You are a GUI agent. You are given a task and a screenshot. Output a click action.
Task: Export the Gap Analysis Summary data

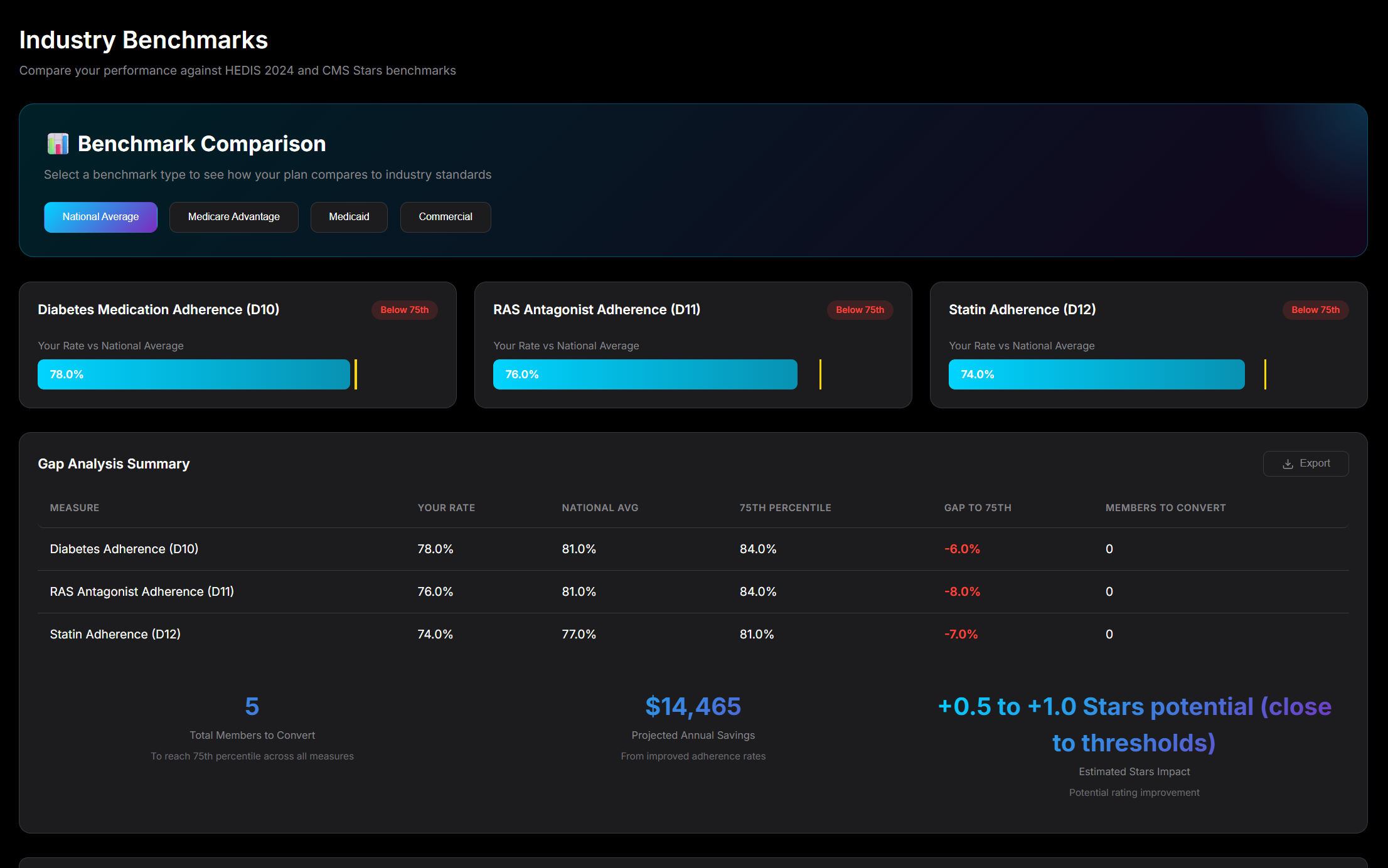tap(1306, 463)
